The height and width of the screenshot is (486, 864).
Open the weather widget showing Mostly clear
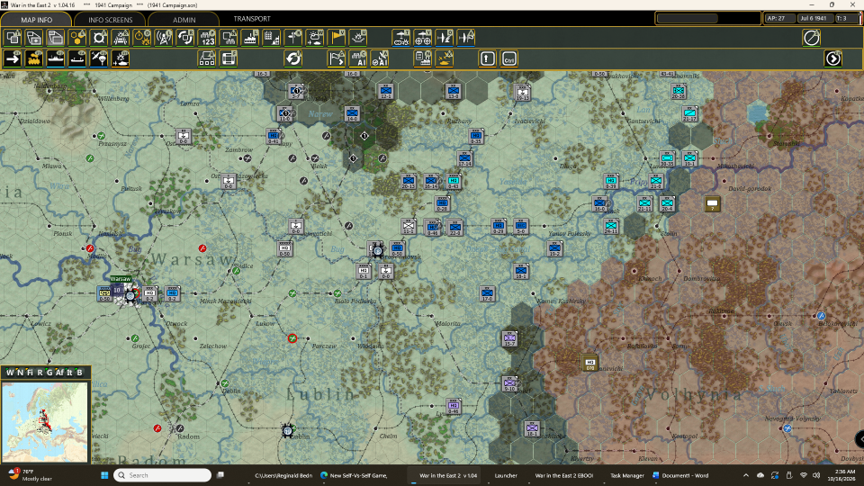coord(32,475)
